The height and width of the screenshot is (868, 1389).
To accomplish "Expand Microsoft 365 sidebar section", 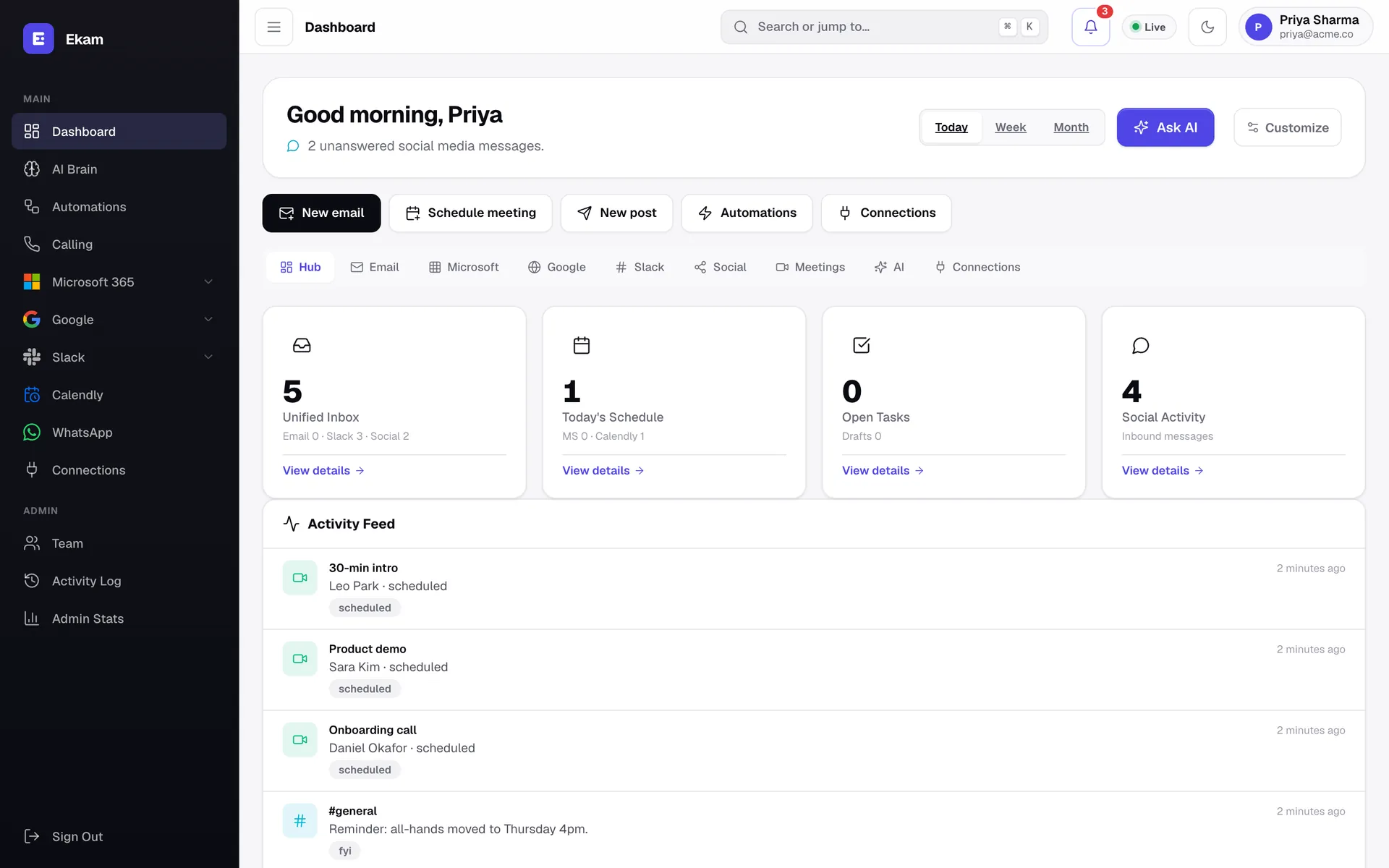I will tap(119, 281).
